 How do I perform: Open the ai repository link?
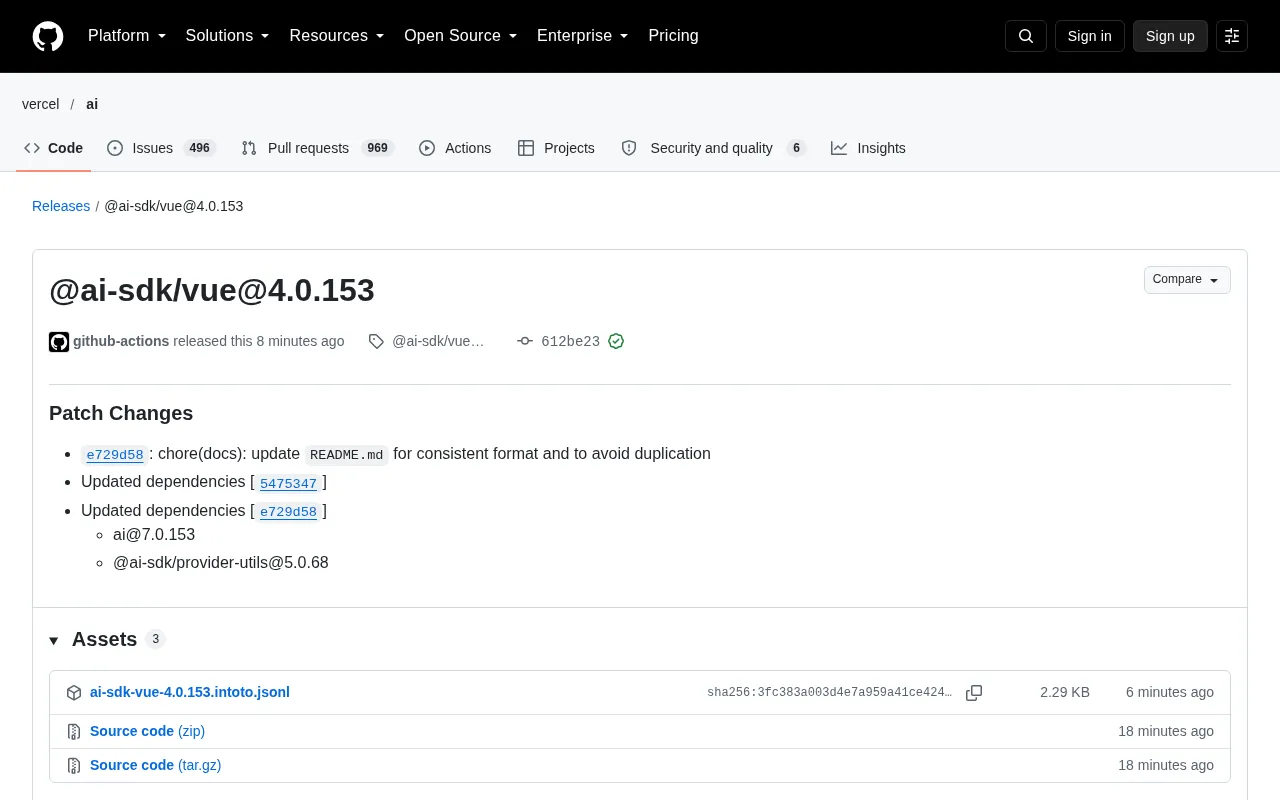(92, 104)
